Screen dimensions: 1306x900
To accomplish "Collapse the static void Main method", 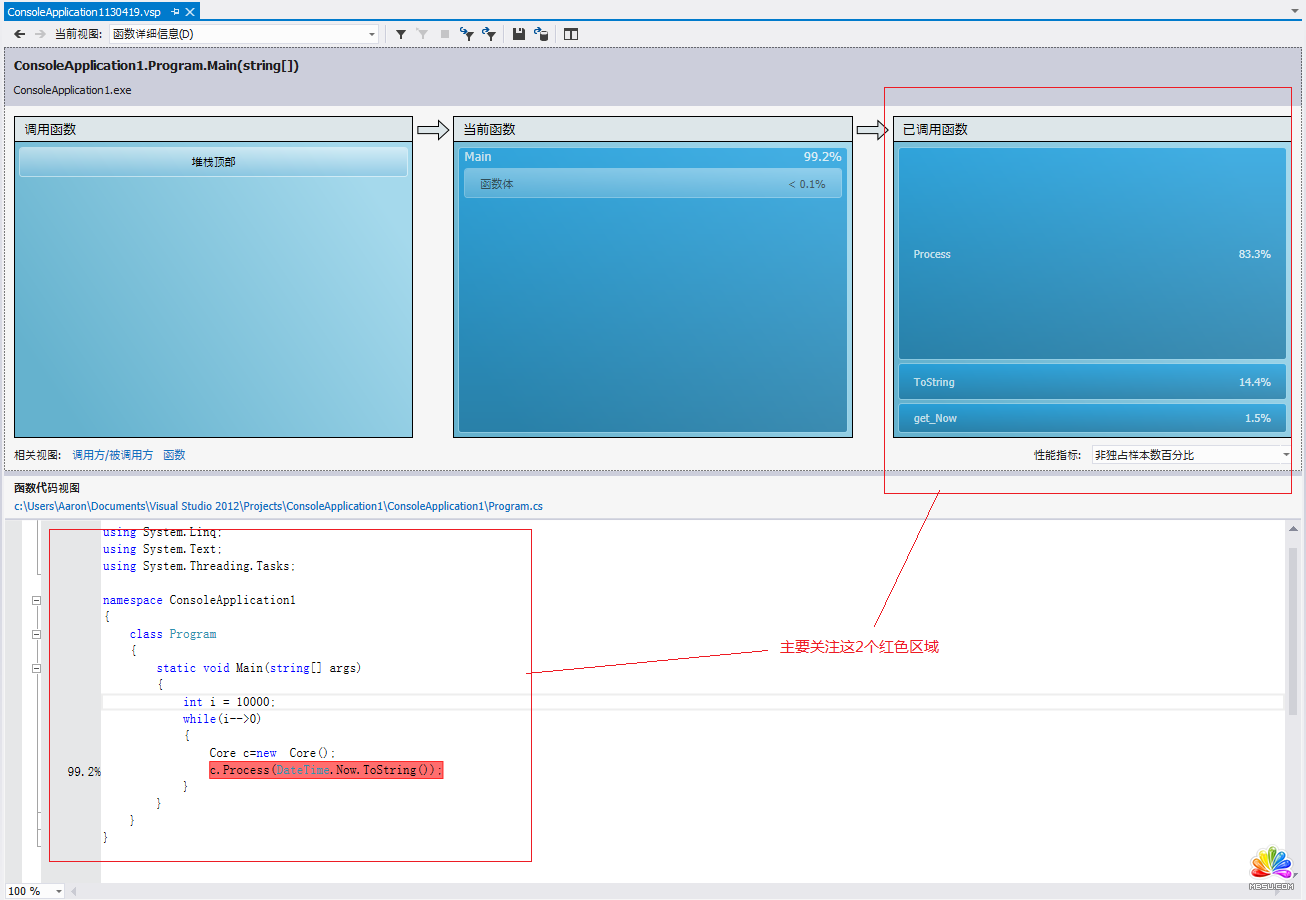I will coord(37,668).
